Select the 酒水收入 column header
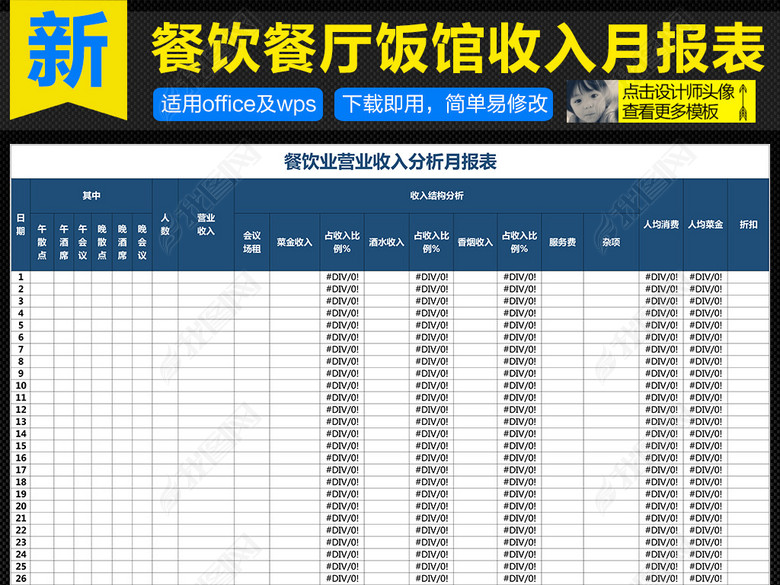780x585 pixels. point(386,241)
